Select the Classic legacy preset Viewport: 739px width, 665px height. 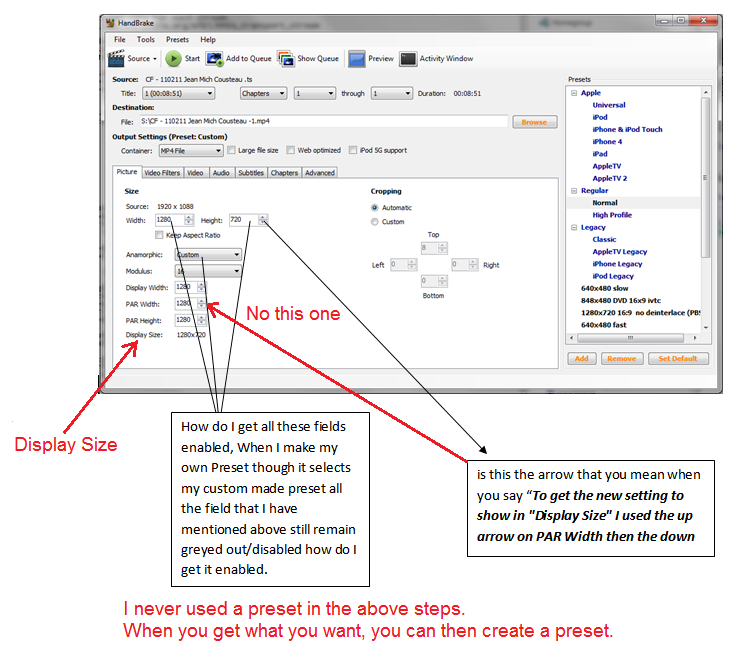click(x=604, y=239)
